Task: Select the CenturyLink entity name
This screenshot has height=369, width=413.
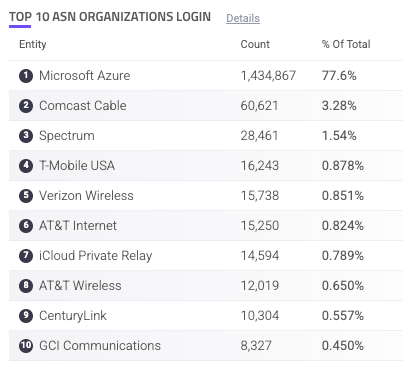Action: pos(73,316)
